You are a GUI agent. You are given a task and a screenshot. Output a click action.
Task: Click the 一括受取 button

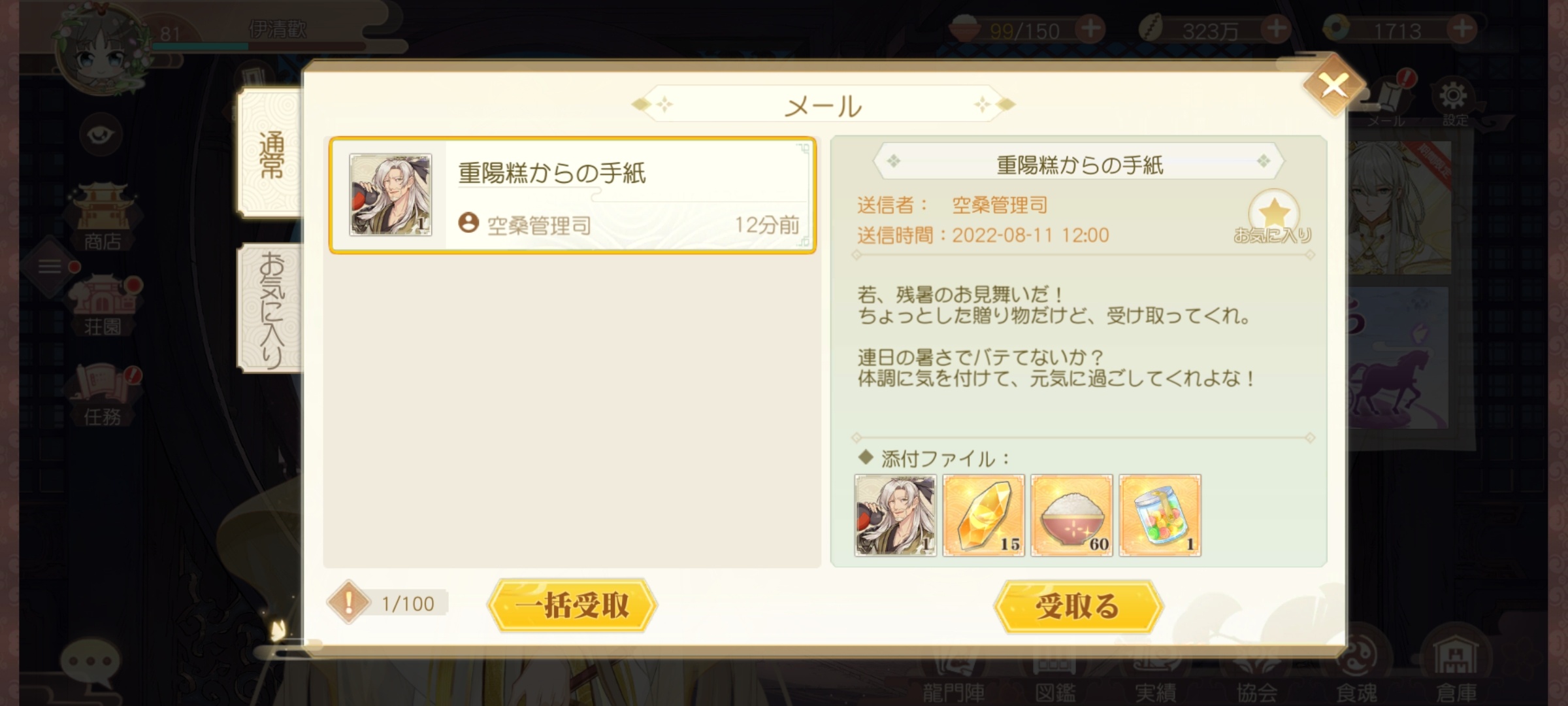tap(572, 605)
